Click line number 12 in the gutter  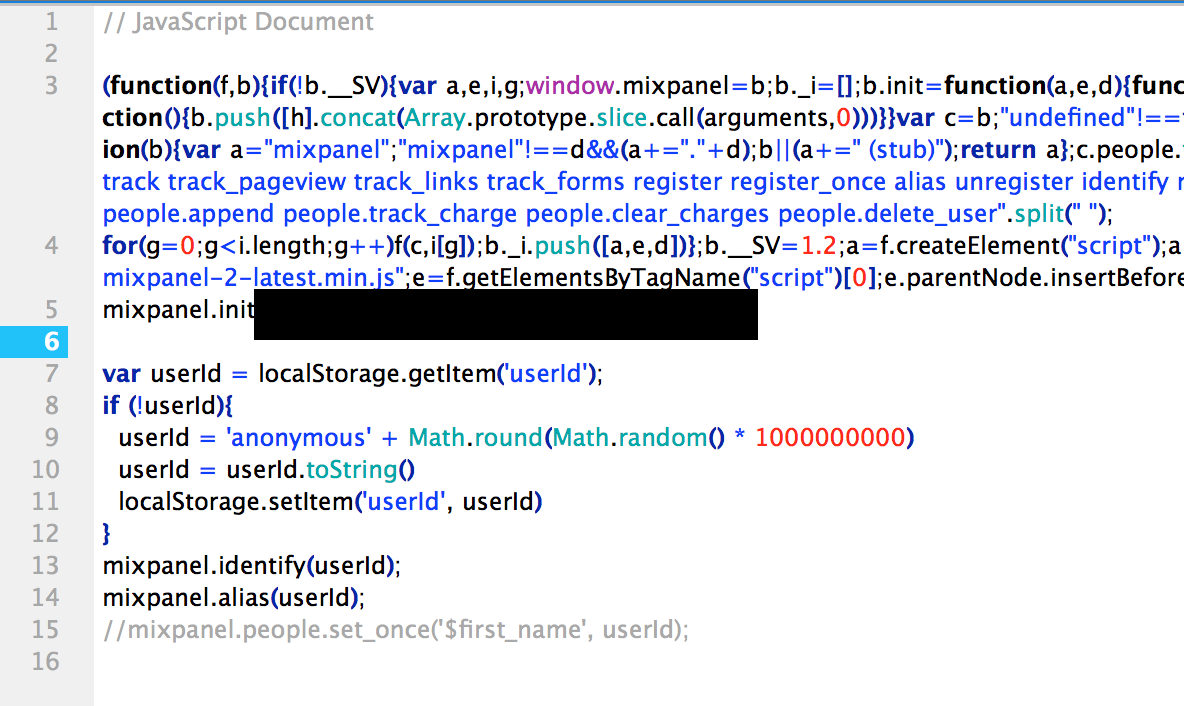coord(45,534)
